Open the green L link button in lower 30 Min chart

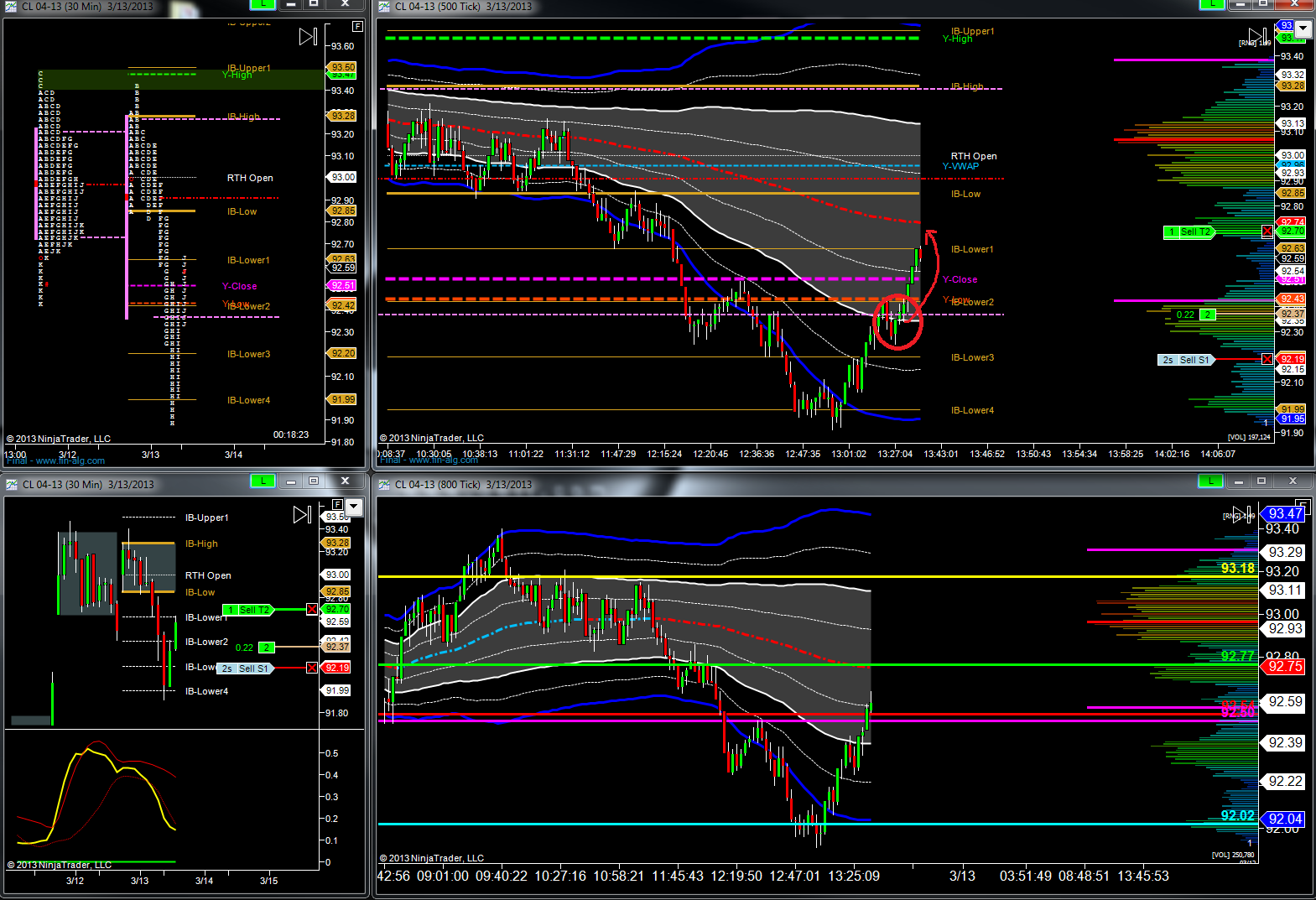pos(263,481)
